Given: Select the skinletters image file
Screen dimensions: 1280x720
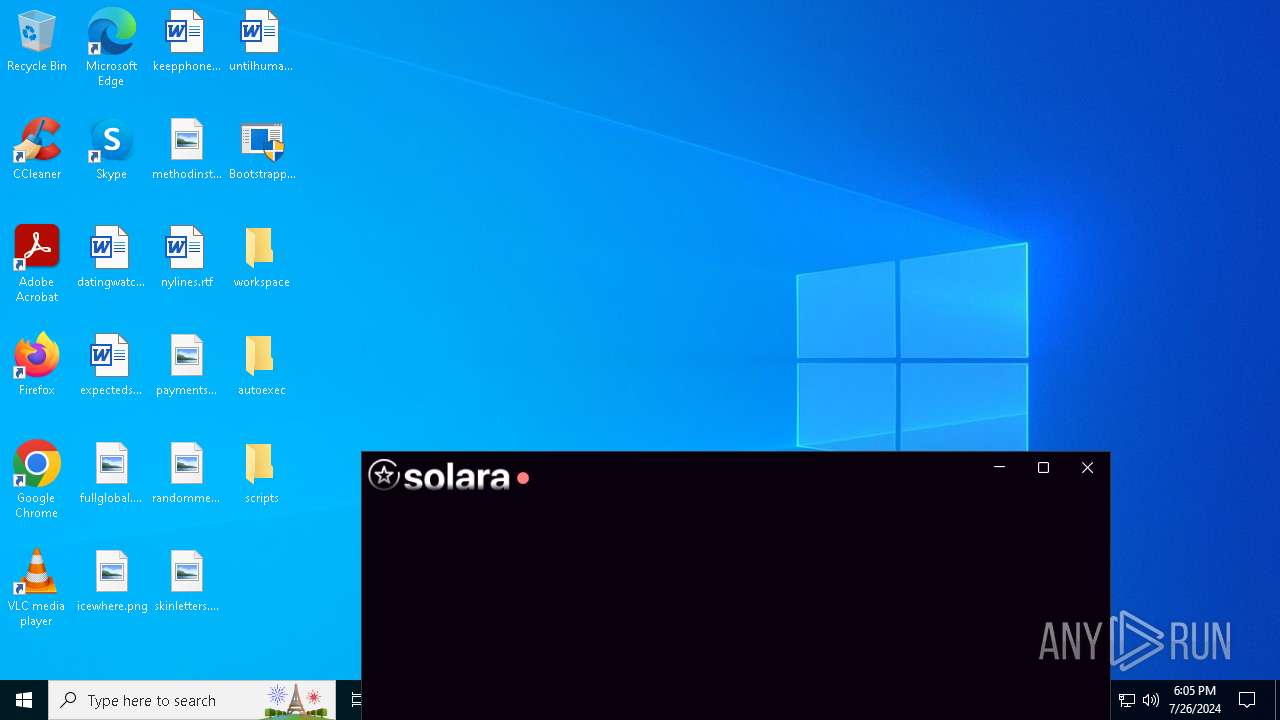Looking at the screenshot, I should 186,581.
